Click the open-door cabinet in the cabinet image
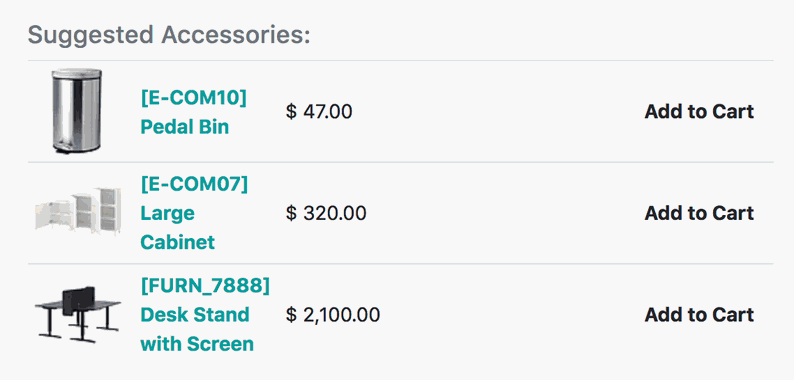 pyautogui.click(x=54, y=215)
